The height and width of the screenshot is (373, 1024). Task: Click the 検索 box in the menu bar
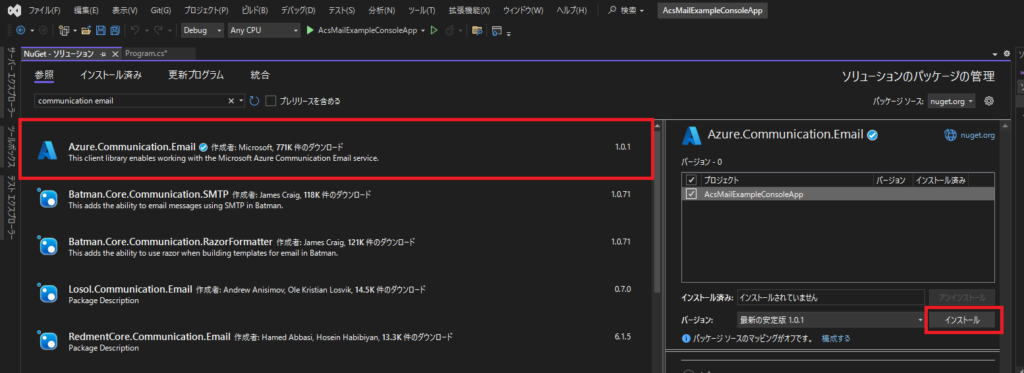tap(626, 11)
